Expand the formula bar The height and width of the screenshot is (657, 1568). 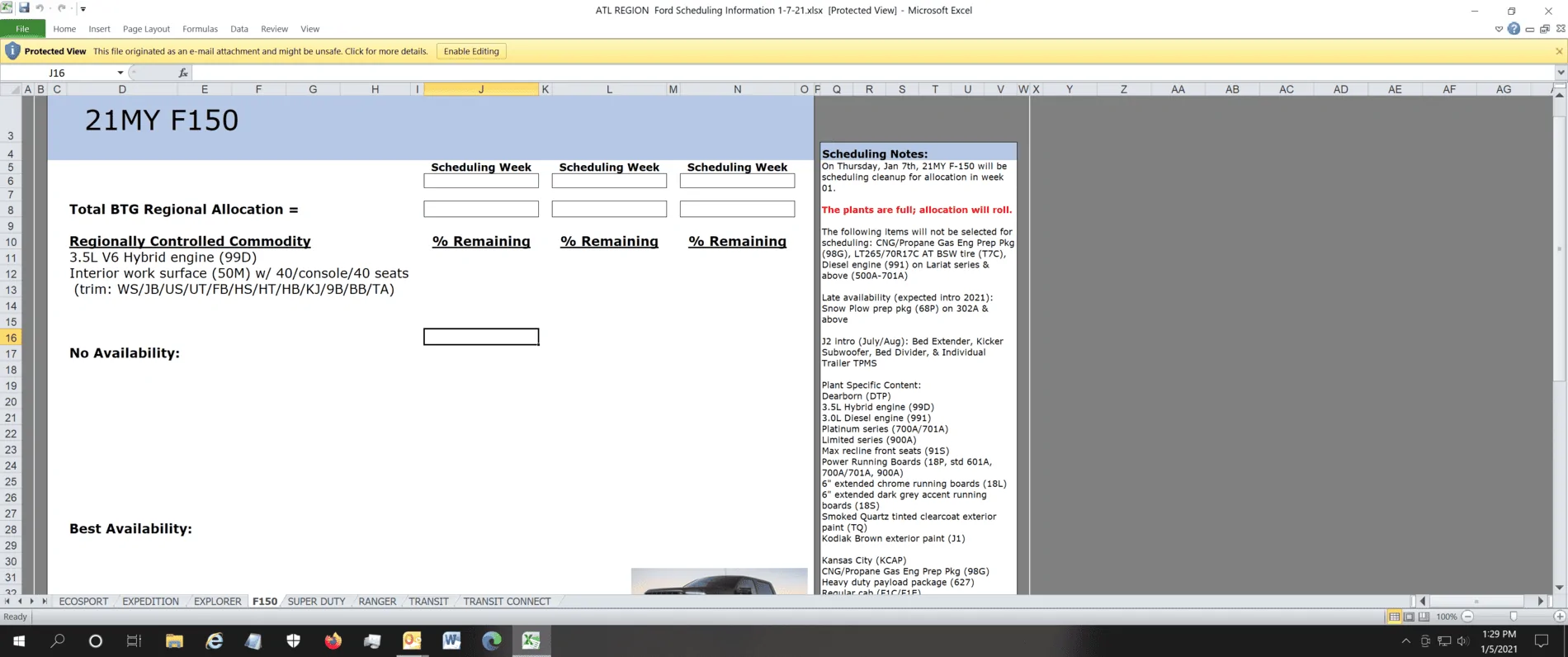1561,73
